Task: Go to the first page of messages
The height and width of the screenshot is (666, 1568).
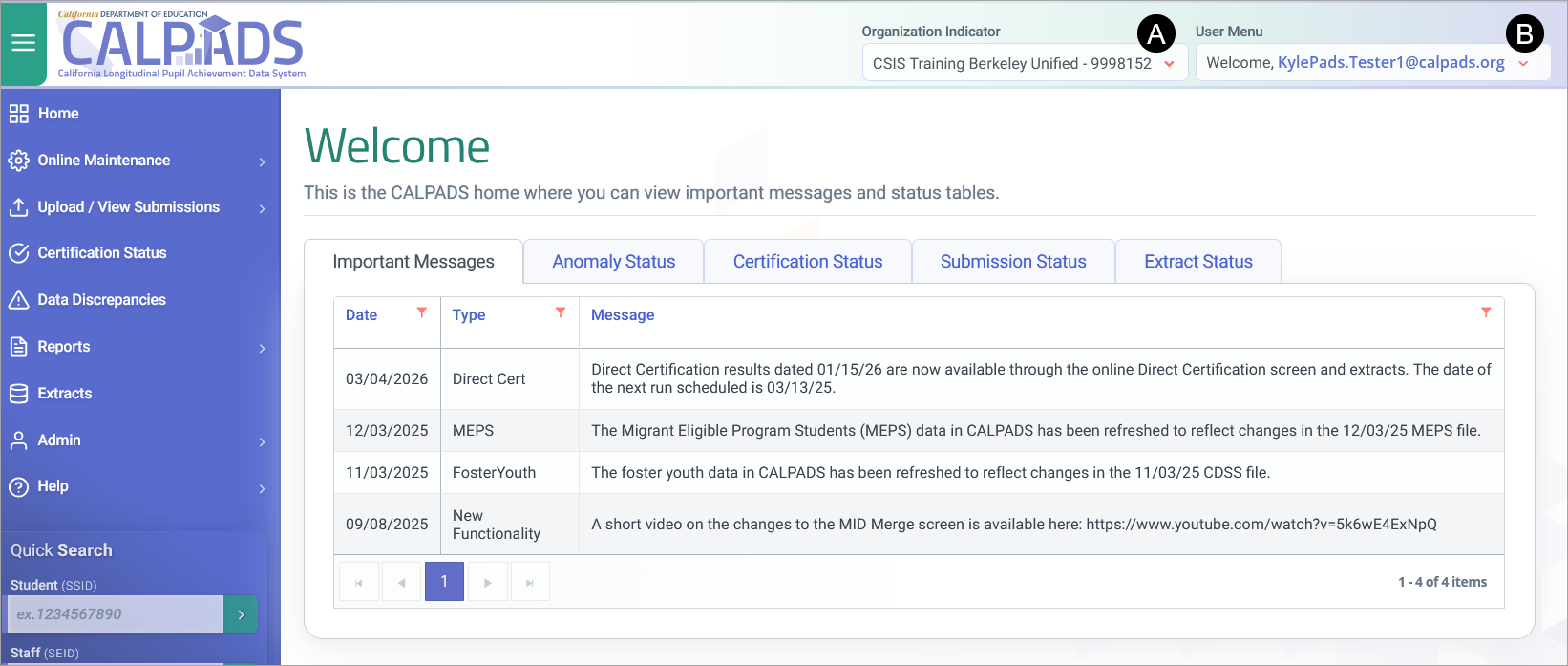Action: pos(359,582)
